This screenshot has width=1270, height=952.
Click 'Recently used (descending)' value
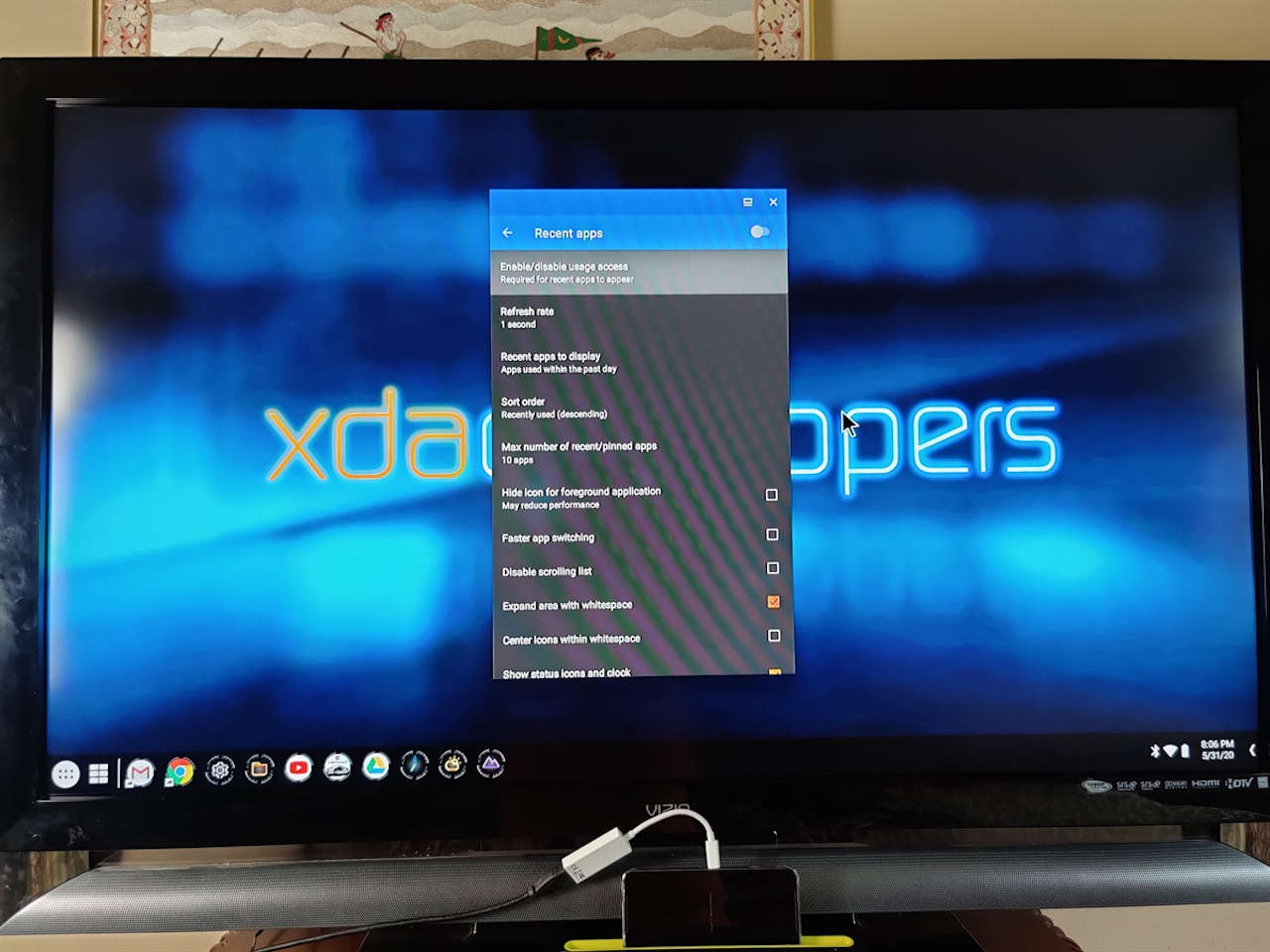tap(554, 415)
